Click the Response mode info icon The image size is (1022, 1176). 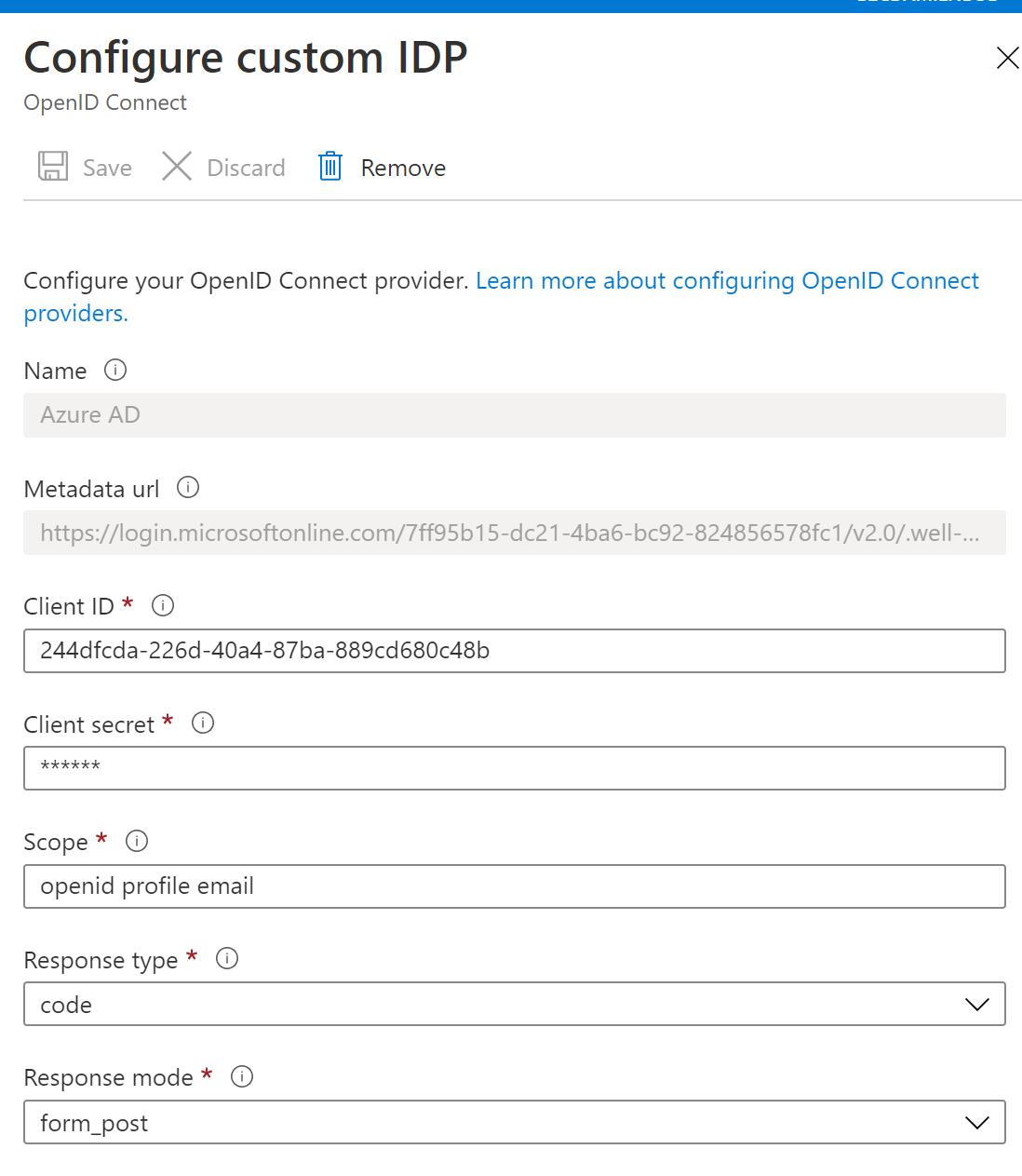click(x=242, y=1076)
